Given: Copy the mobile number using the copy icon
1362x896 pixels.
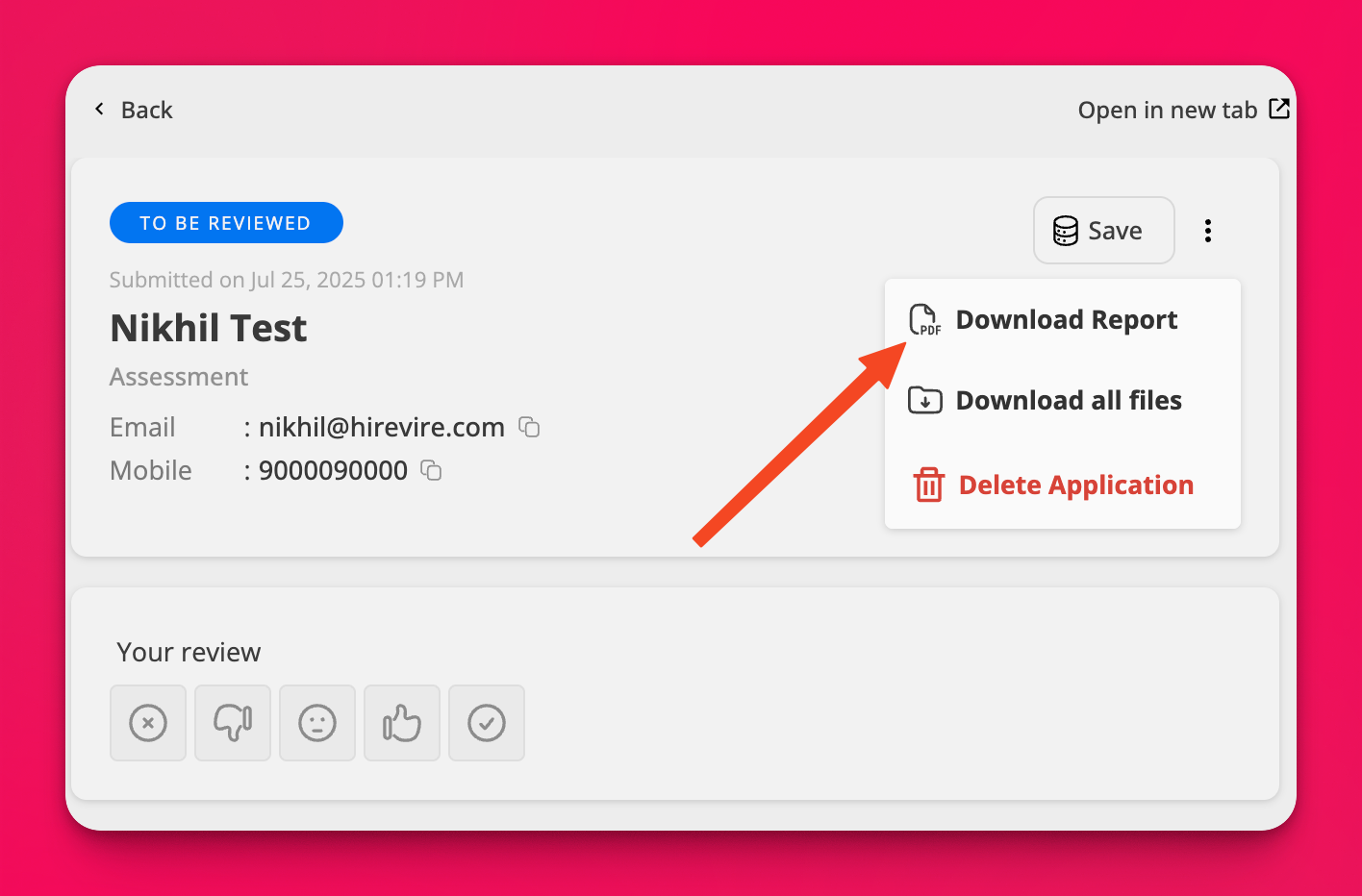Looking at the screenshot, I should pyautogui.click(x=432, y=470).
